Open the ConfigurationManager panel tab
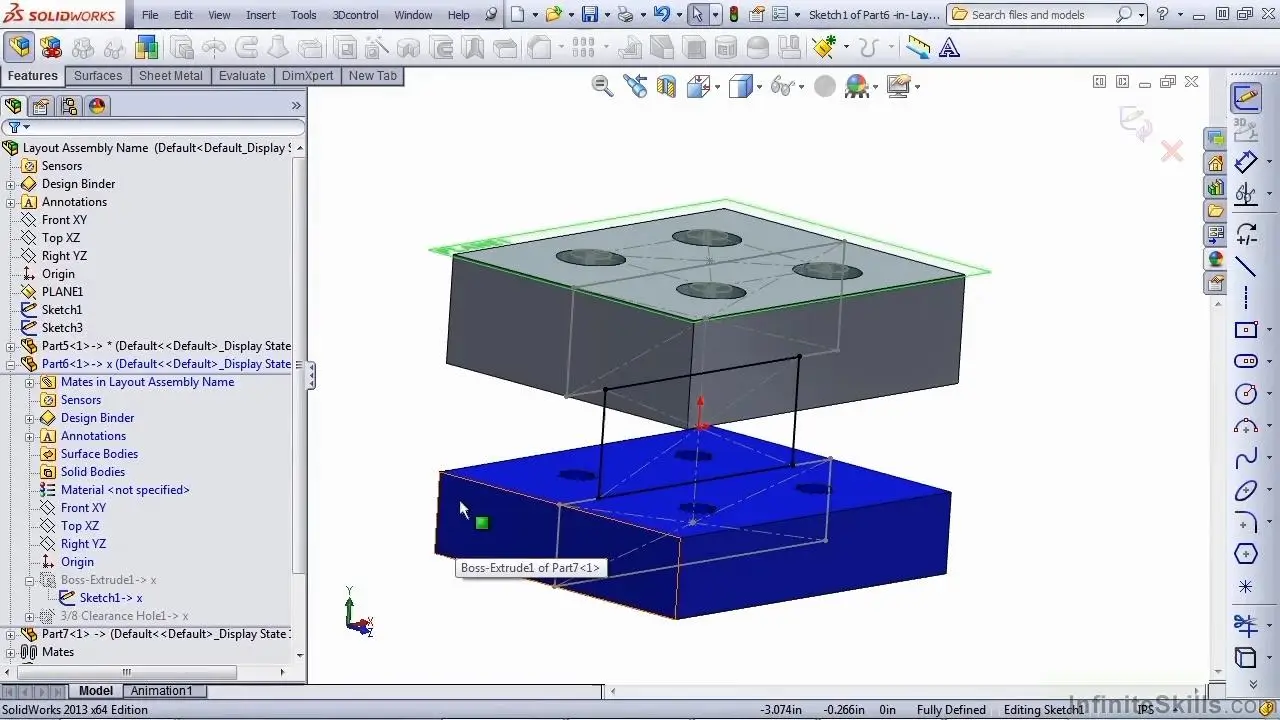1280x720 pixels. coord(69,106)
